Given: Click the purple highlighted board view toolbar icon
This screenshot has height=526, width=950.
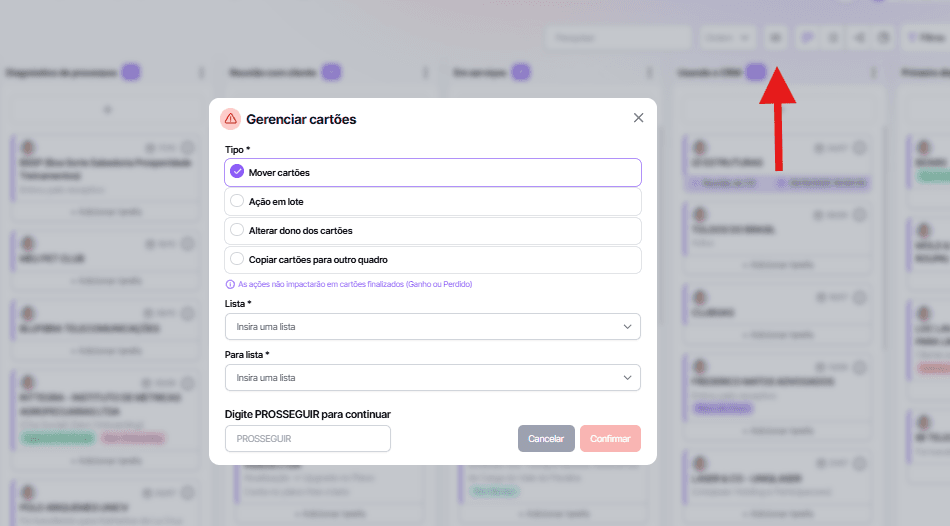Looking at the screenshot, I should (x=806, y=38).
